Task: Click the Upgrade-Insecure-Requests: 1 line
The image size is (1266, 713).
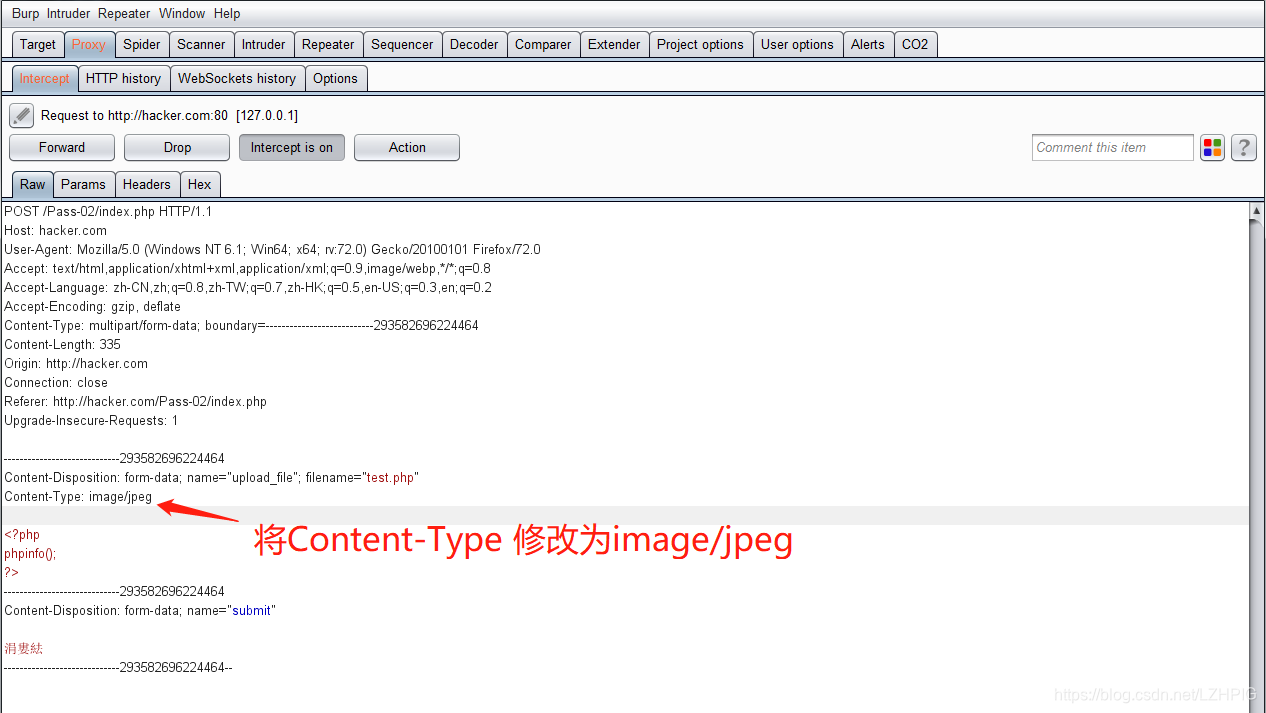Action: point(91,421)
